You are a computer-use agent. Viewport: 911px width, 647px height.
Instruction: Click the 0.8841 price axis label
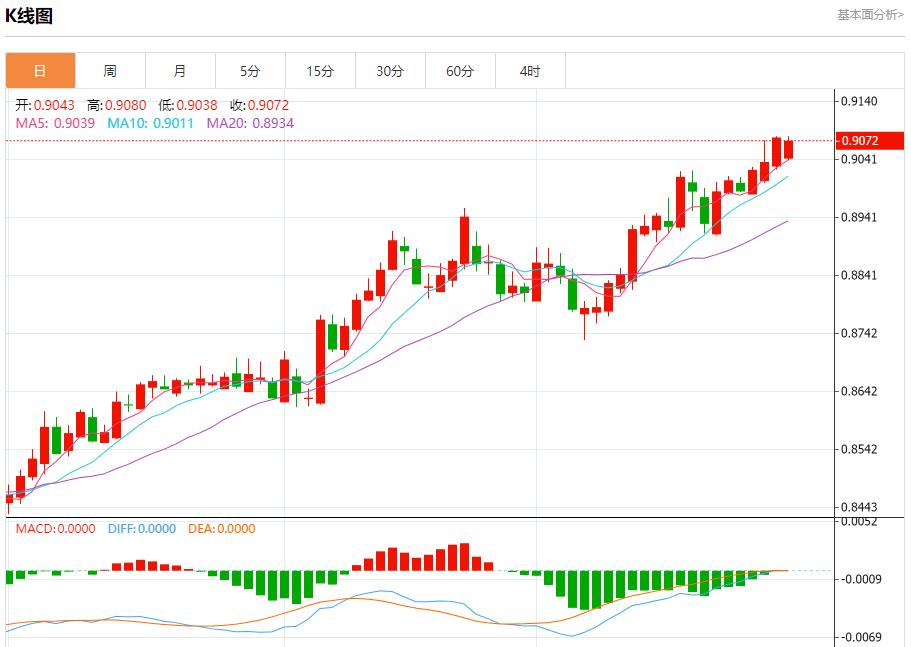tap(859, 275)
